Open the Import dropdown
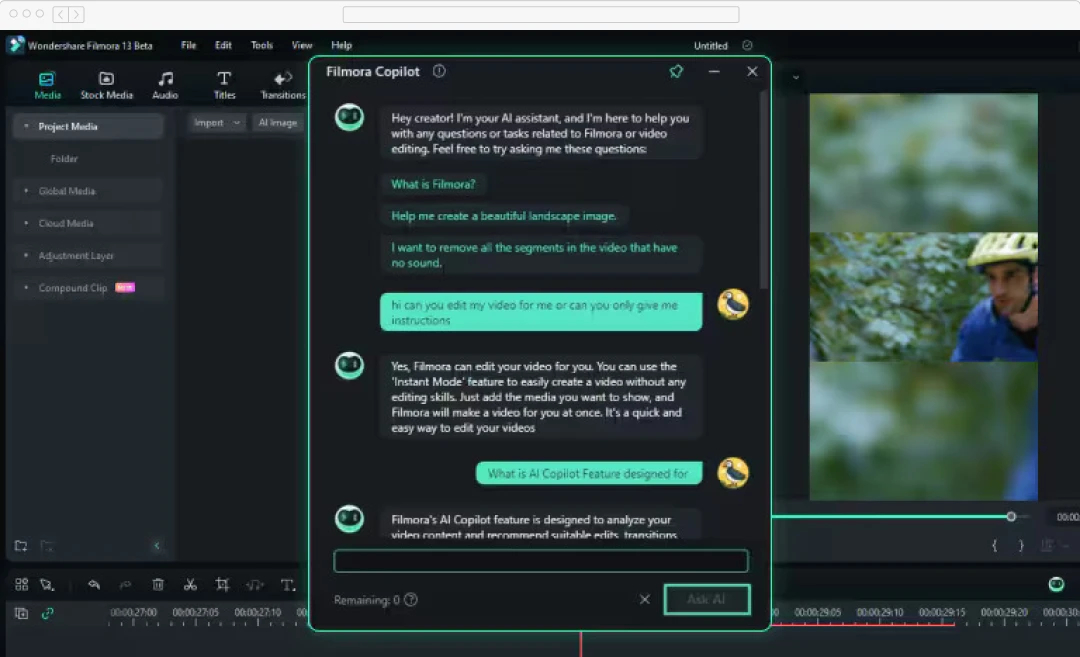Screen dimensions: 1080x657 tap(216, 123)
